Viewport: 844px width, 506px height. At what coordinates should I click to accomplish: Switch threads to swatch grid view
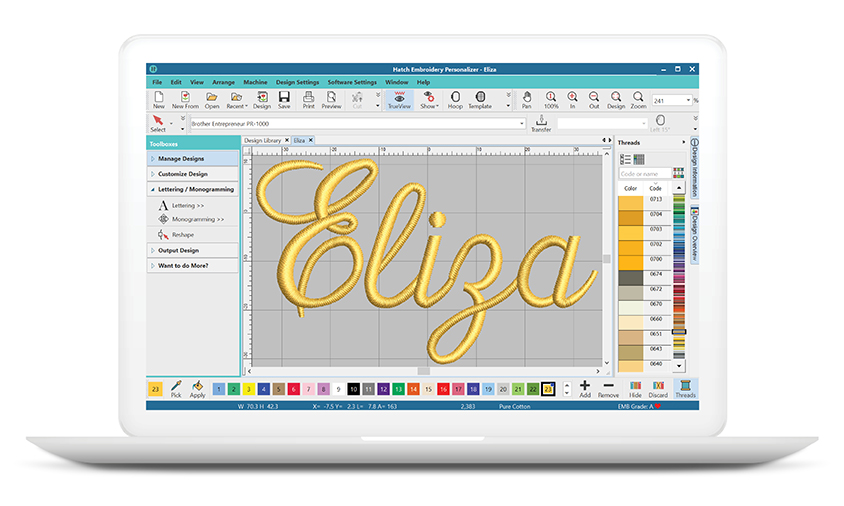tap(639, 159)
